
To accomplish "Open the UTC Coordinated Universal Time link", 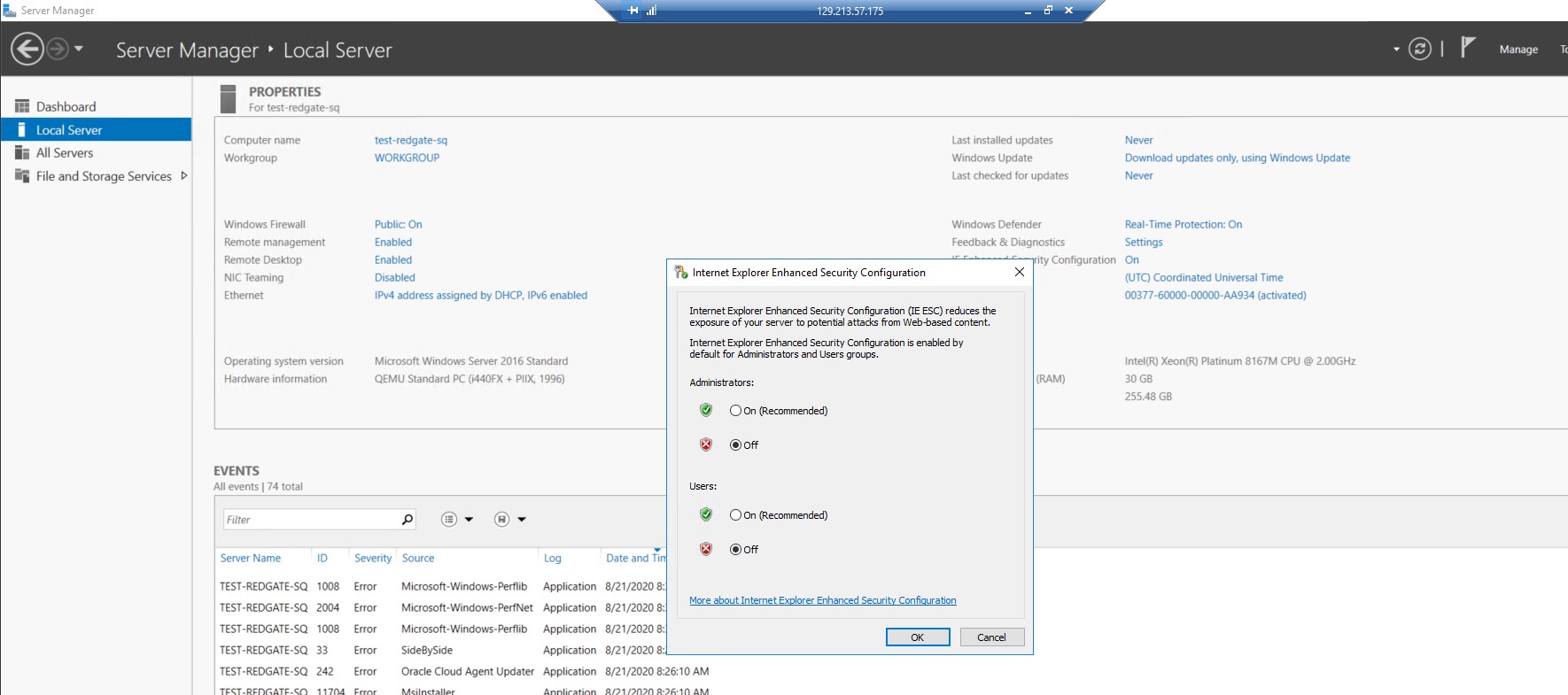I will tap(1204, 277).
